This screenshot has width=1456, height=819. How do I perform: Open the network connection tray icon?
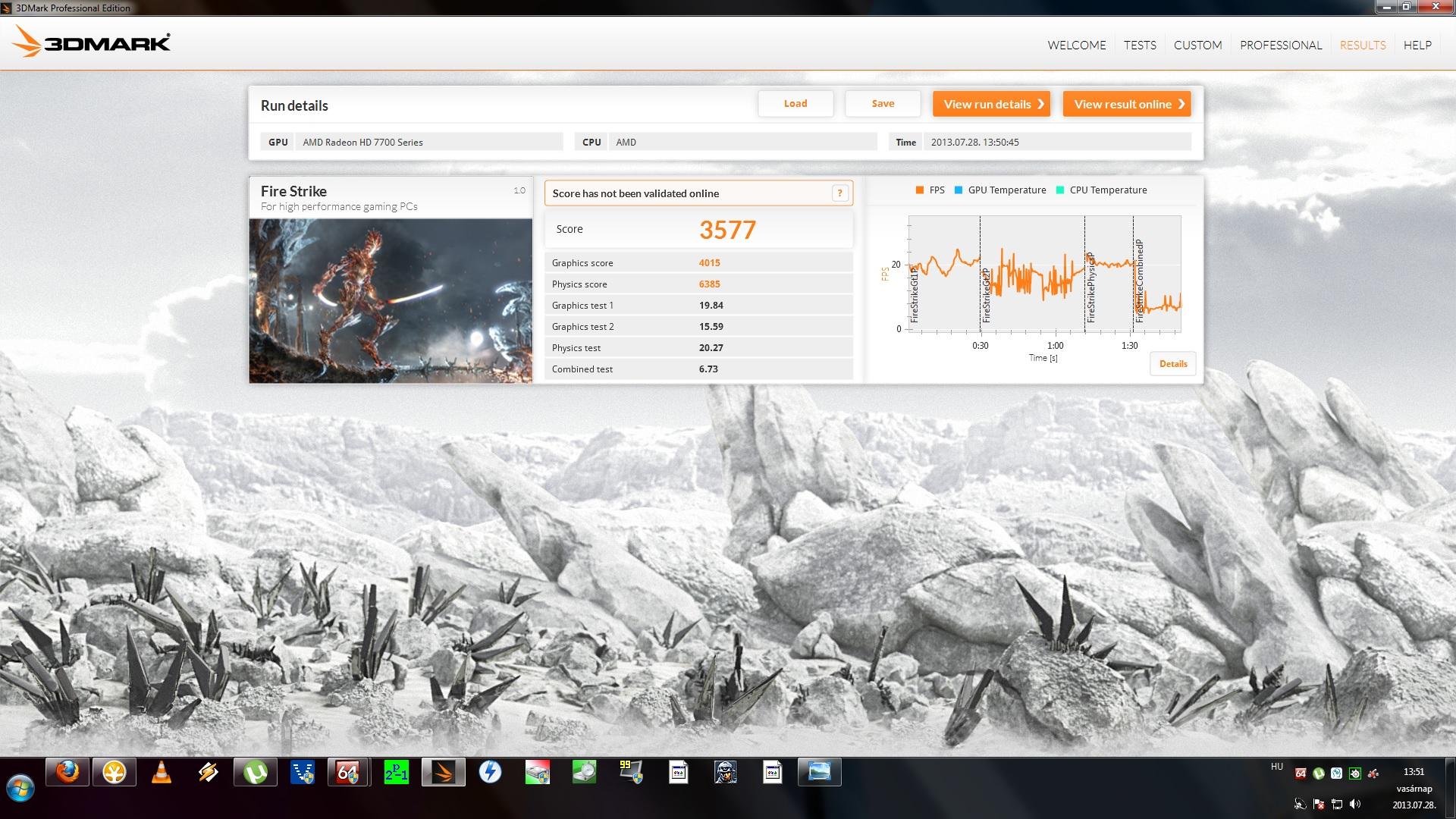(1337, 805)
